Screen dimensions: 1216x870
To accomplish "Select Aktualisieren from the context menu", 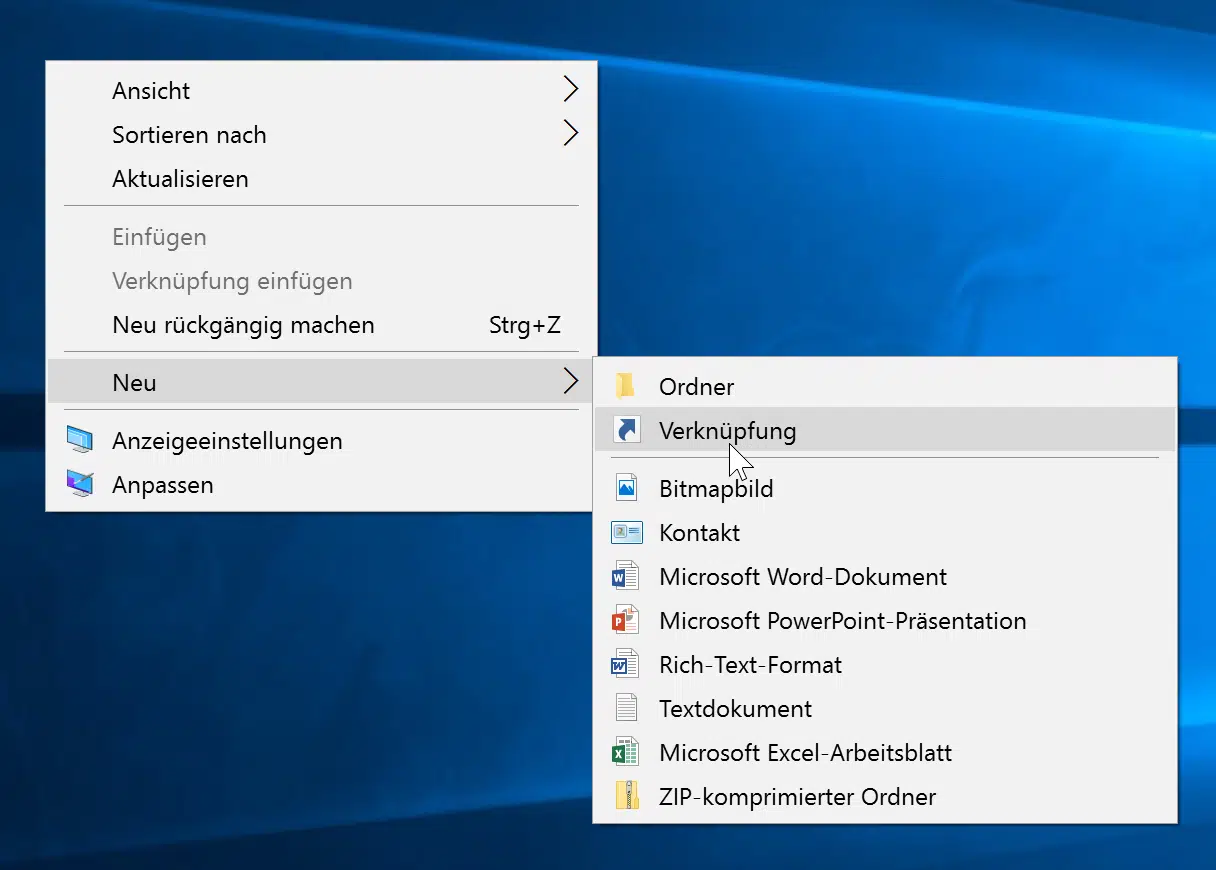I will pos(180,179).
